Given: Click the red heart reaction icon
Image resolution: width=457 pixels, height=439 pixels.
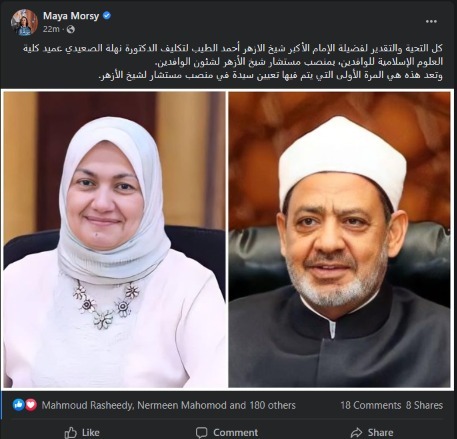Looking at the screenshot, I should coord(31,405).
